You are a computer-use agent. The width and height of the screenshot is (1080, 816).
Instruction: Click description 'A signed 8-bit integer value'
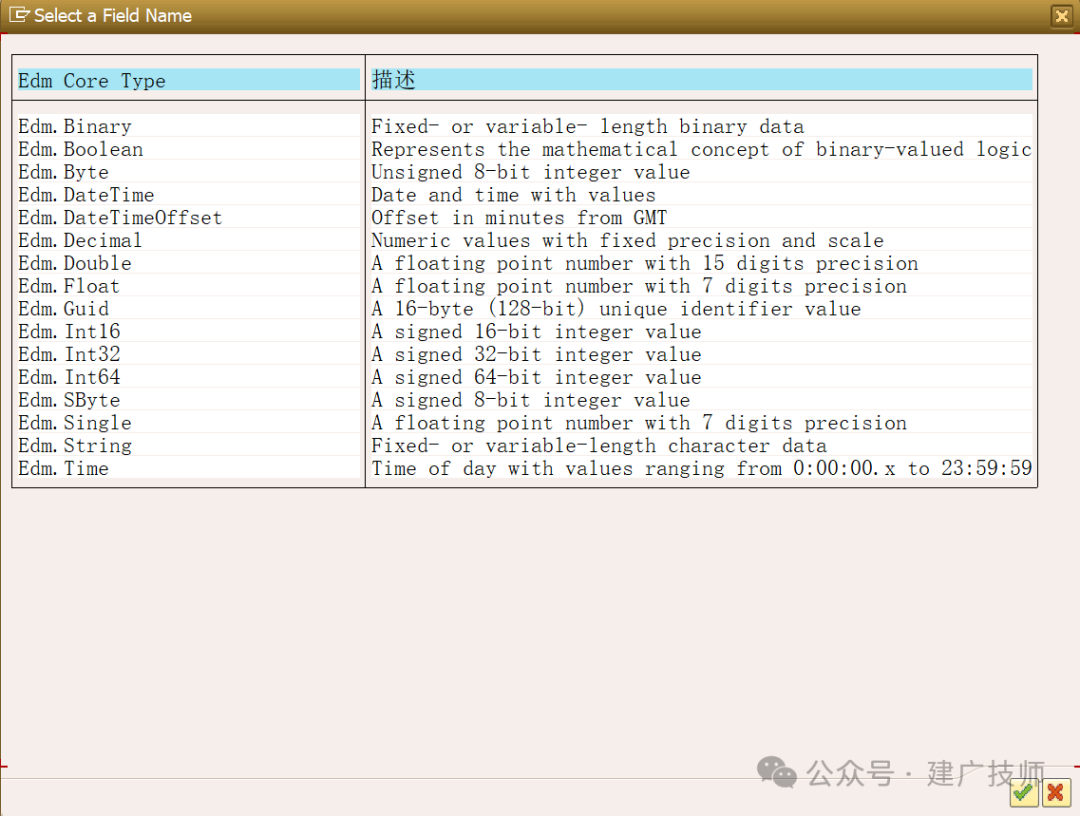pos(530,400)
